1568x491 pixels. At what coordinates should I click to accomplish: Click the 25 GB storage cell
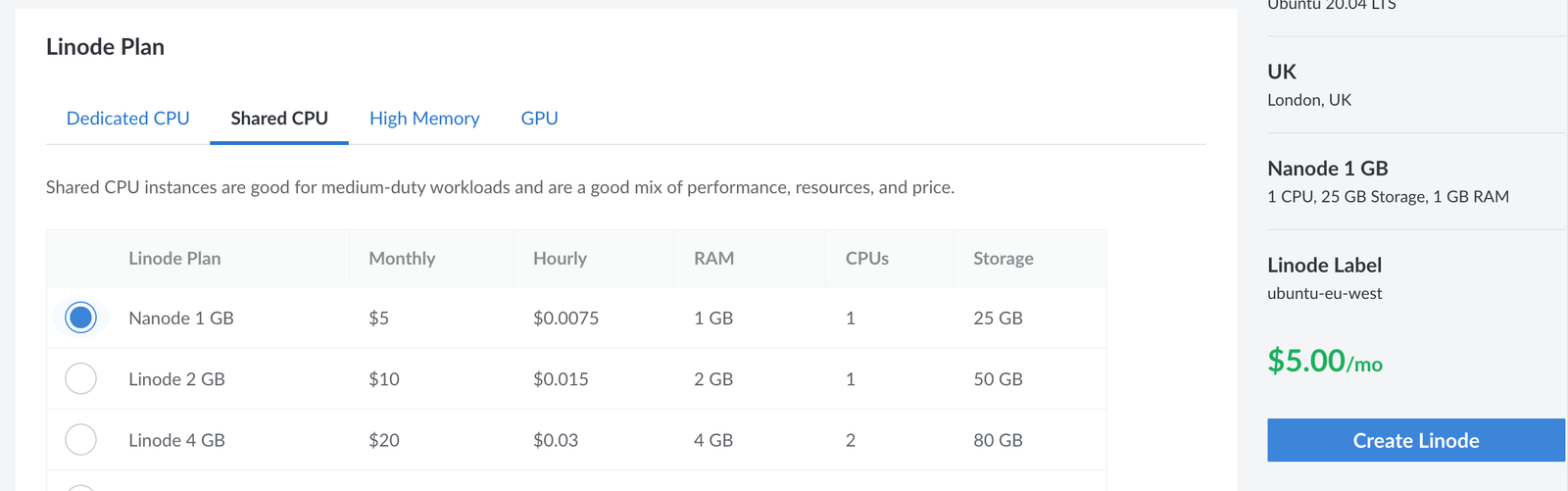tap(998, 319)
